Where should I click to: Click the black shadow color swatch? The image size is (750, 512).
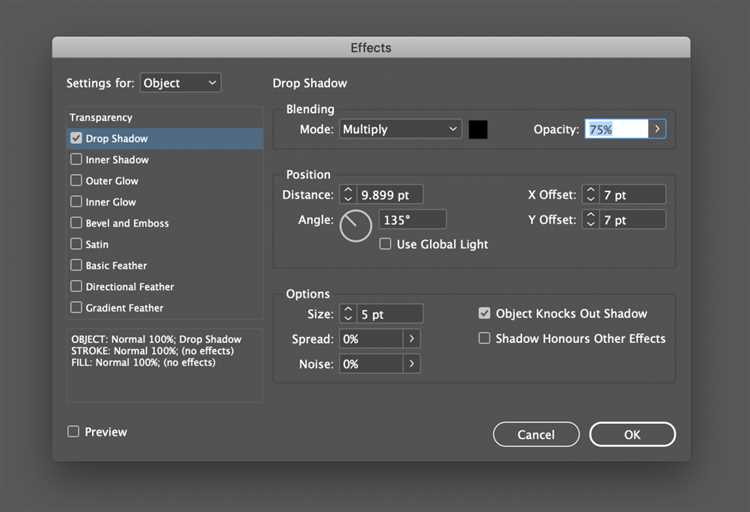click(x=478, y=129)
